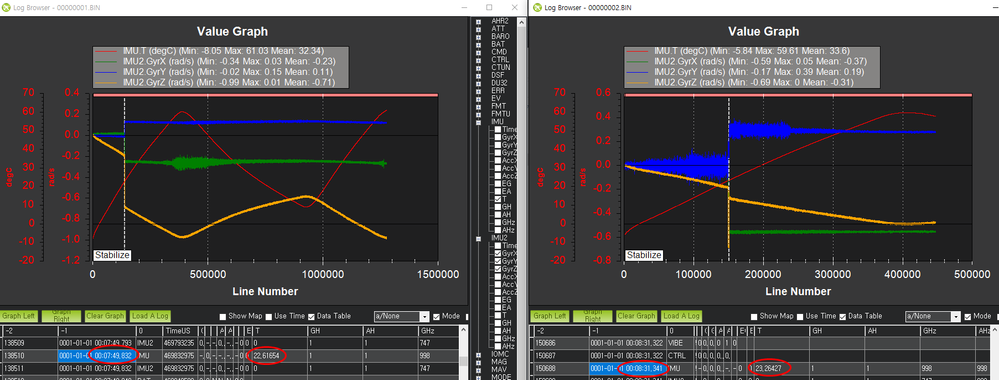
Task: Expand the IOMC tree node
Action: pyautogui.click(x=479, y=354)
